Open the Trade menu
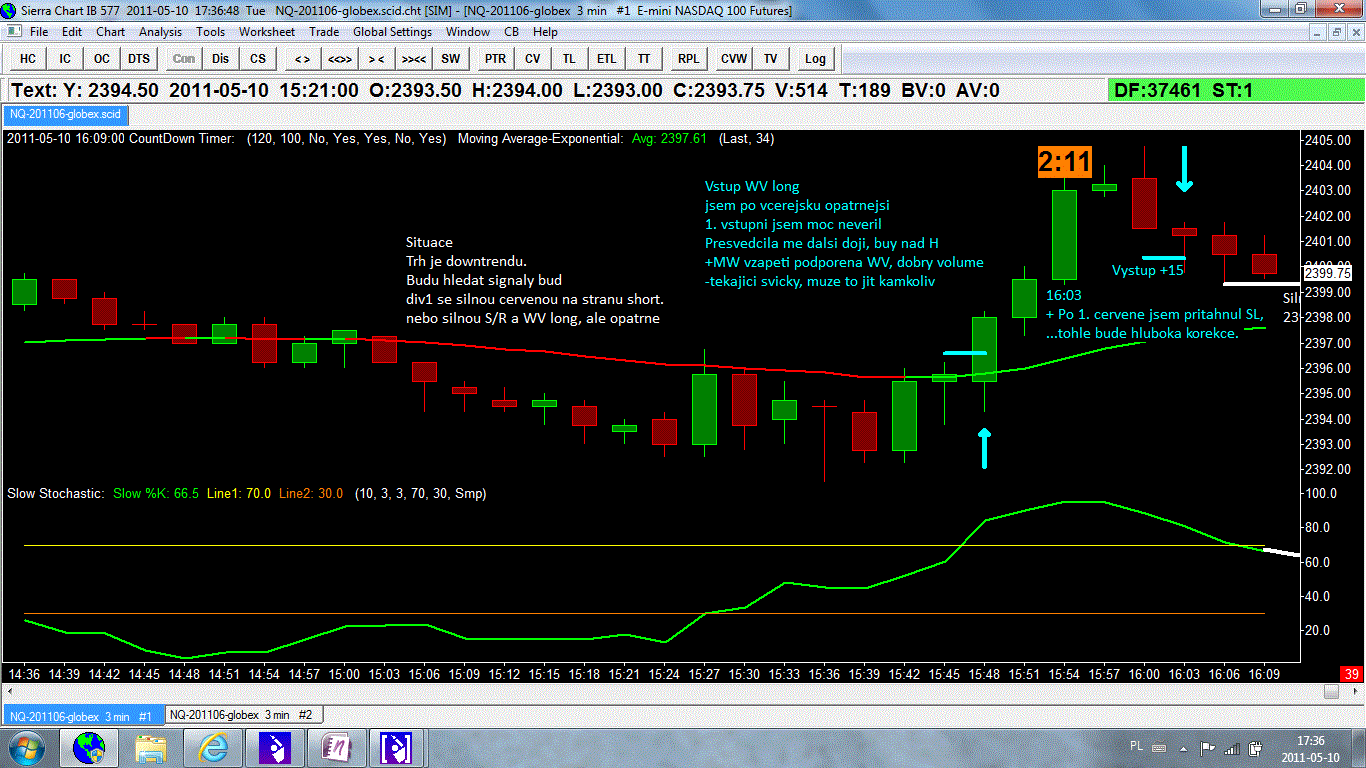Viewport: 1366px width, 768px height. coord(324,32)
